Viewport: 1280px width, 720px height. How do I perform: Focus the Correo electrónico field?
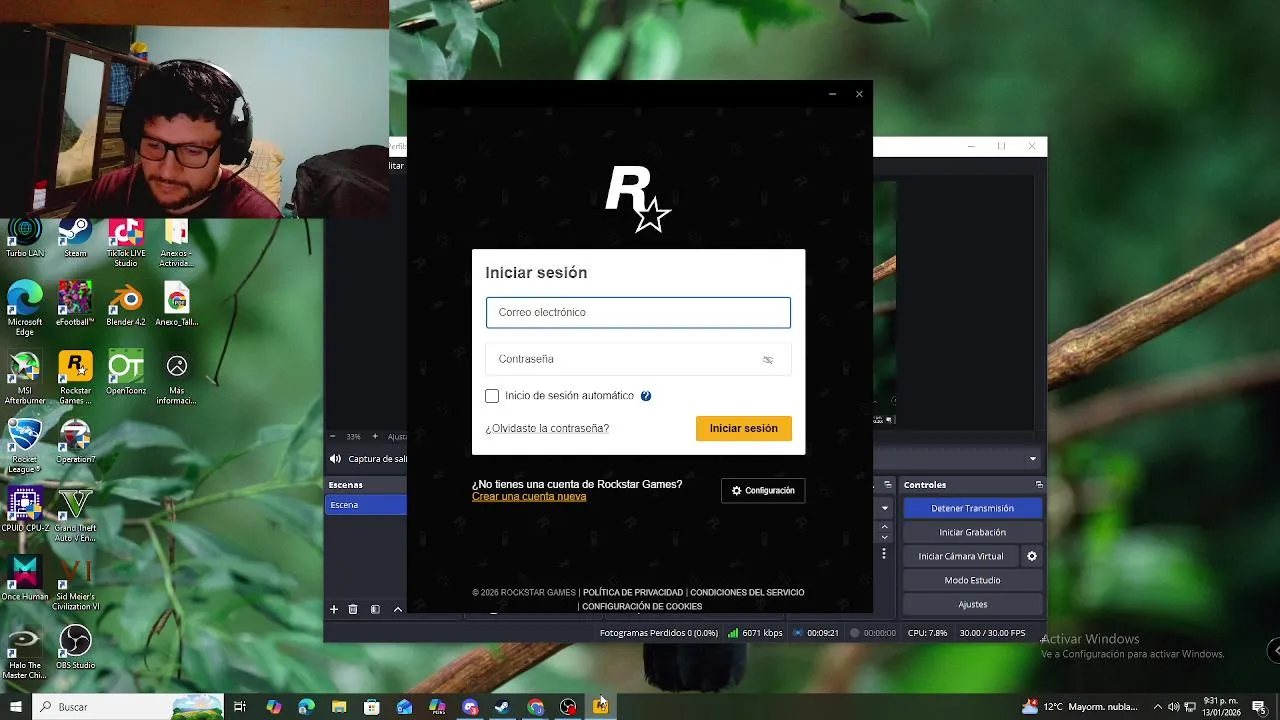point(638,312)
